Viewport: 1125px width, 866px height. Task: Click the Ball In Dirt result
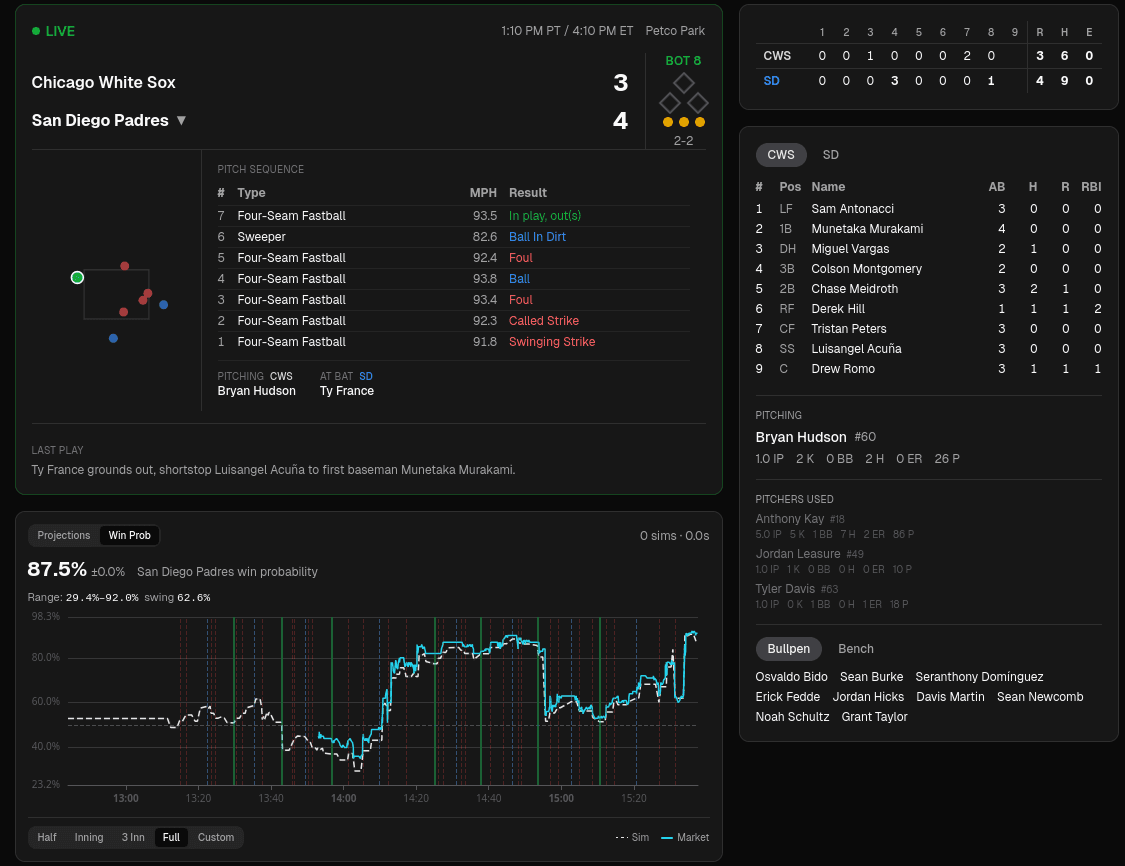pos(537,237)
